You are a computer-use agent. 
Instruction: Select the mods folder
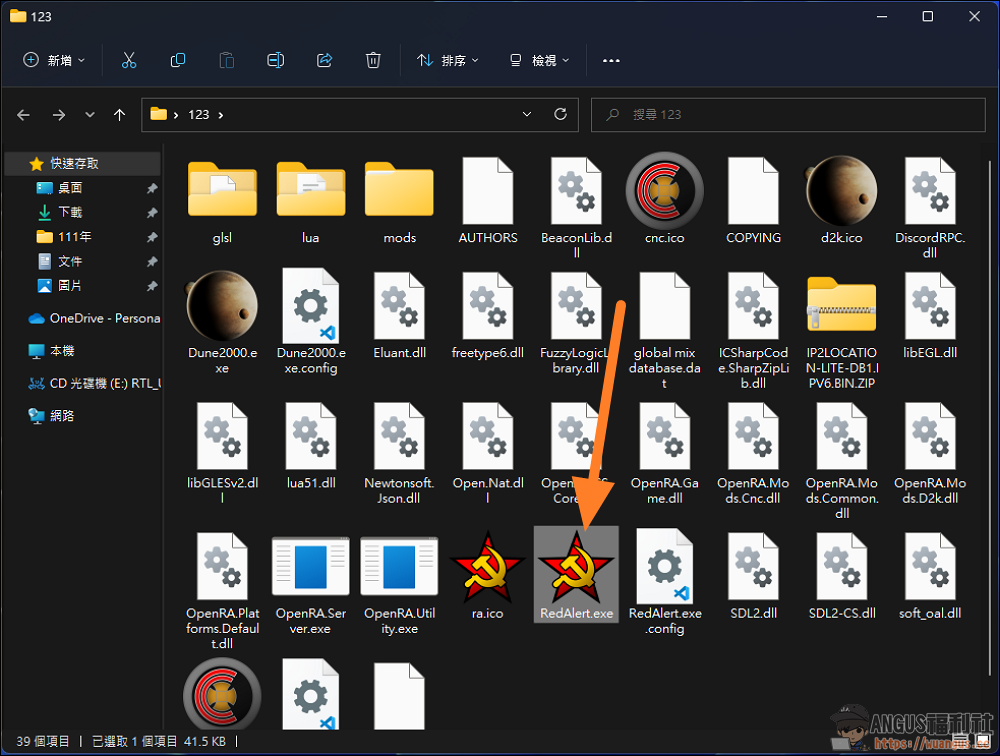pos(399,202)
